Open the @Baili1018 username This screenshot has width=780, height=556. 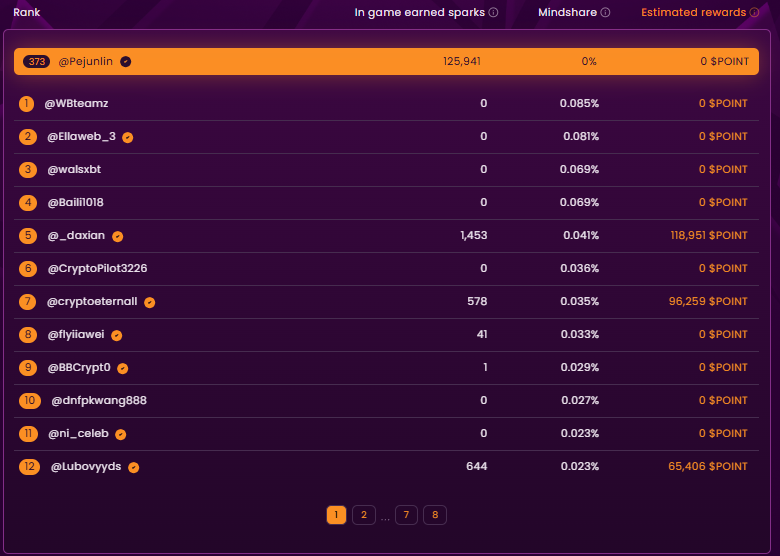75,202
